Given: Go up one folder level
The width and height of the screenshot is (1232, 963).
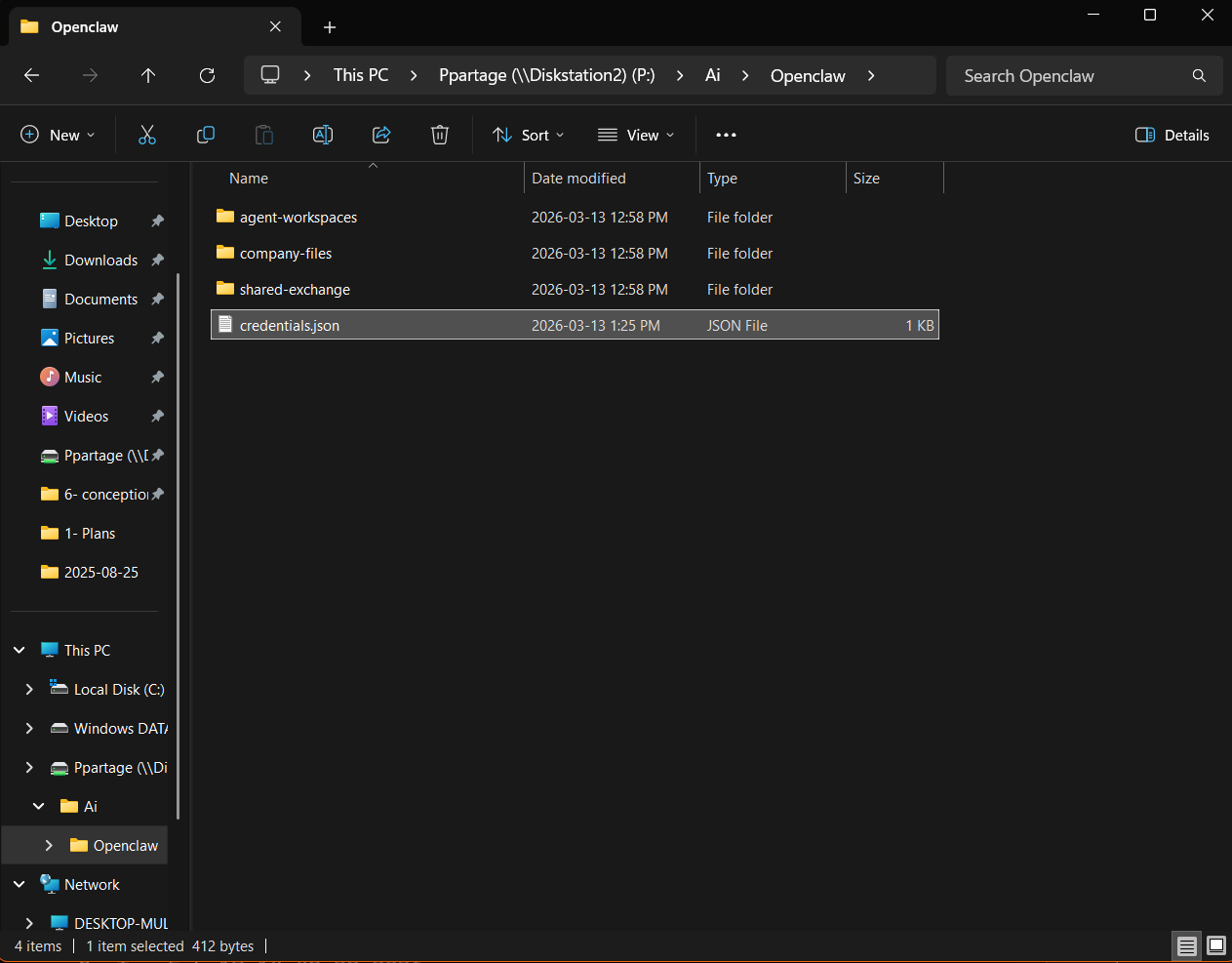Looking at the screenshot, I should [x=148, y=75].
